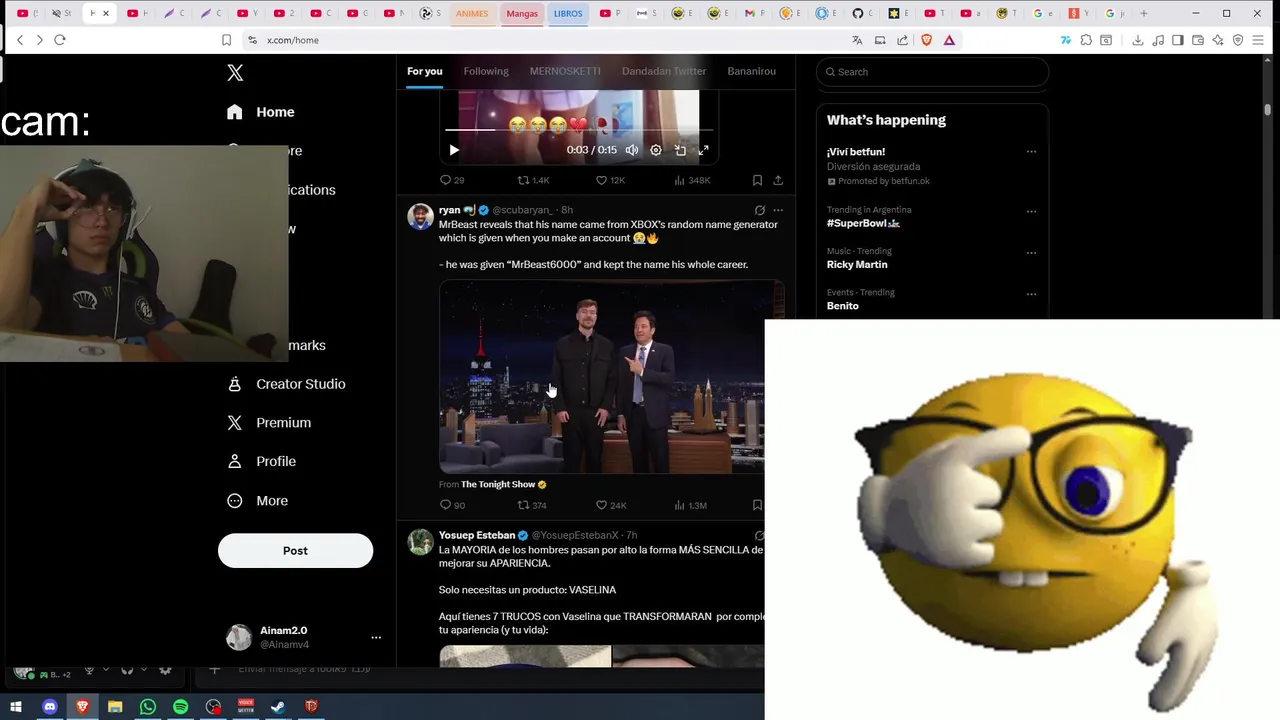
Task: Share the post with 348K views
Action: pyautogui.click(x=778, y=180)
